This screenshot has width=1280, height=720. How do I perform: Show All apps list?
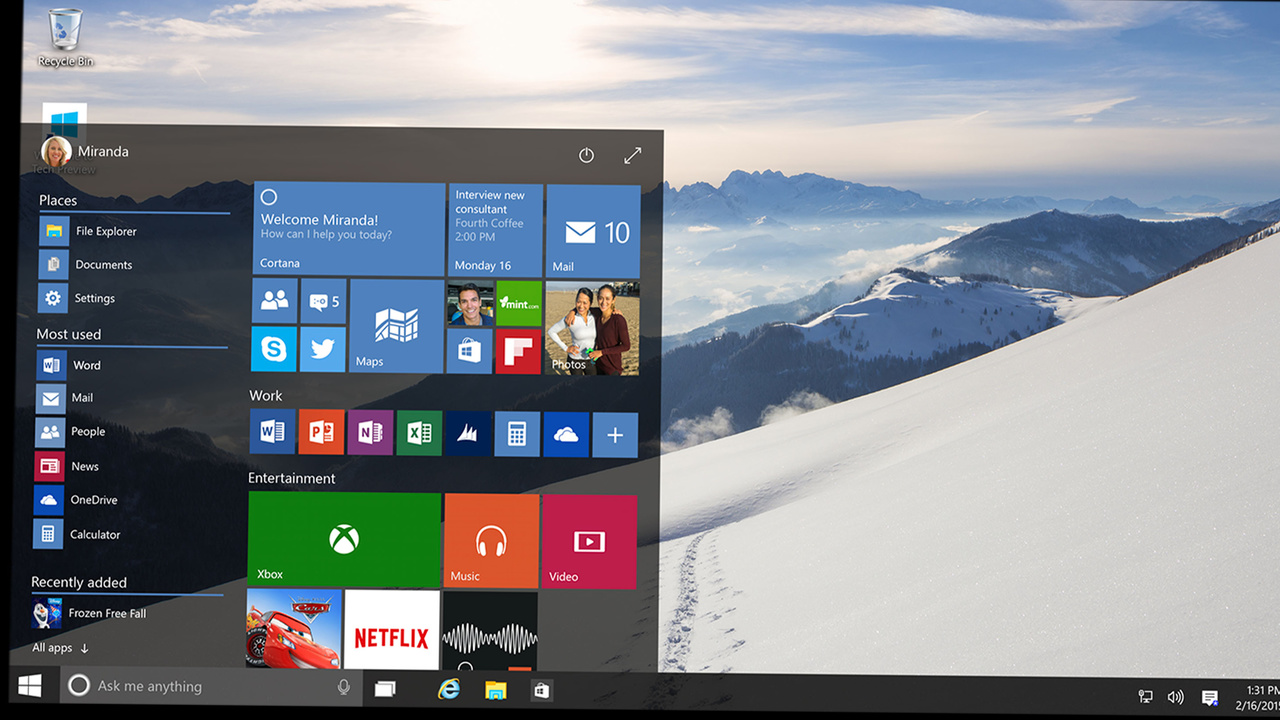60,648
